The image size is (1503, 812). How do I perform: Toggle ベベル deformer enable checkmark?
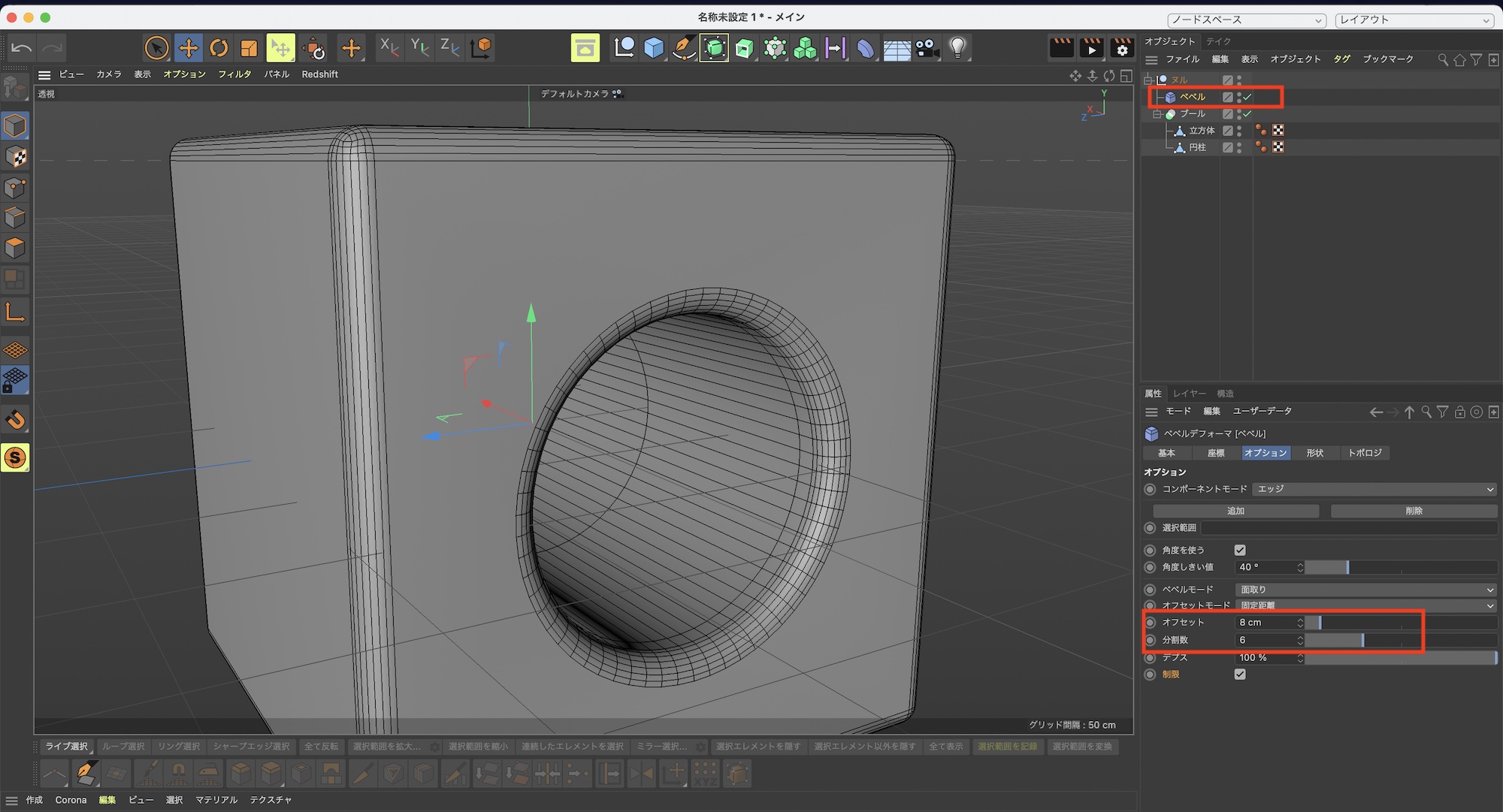[x=1247, y=97]
